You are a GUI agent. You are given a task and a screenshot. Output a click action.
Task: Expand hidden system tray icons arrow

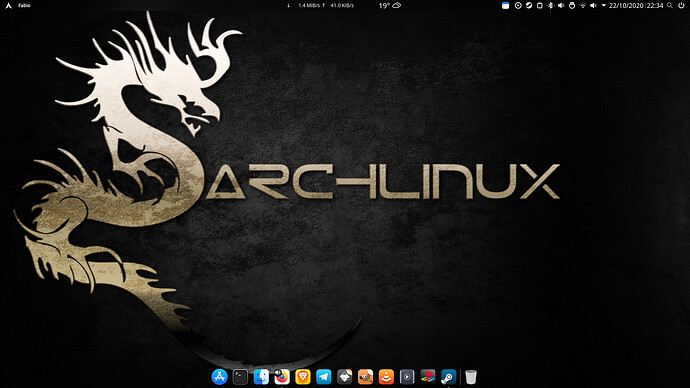click(604, 5)
